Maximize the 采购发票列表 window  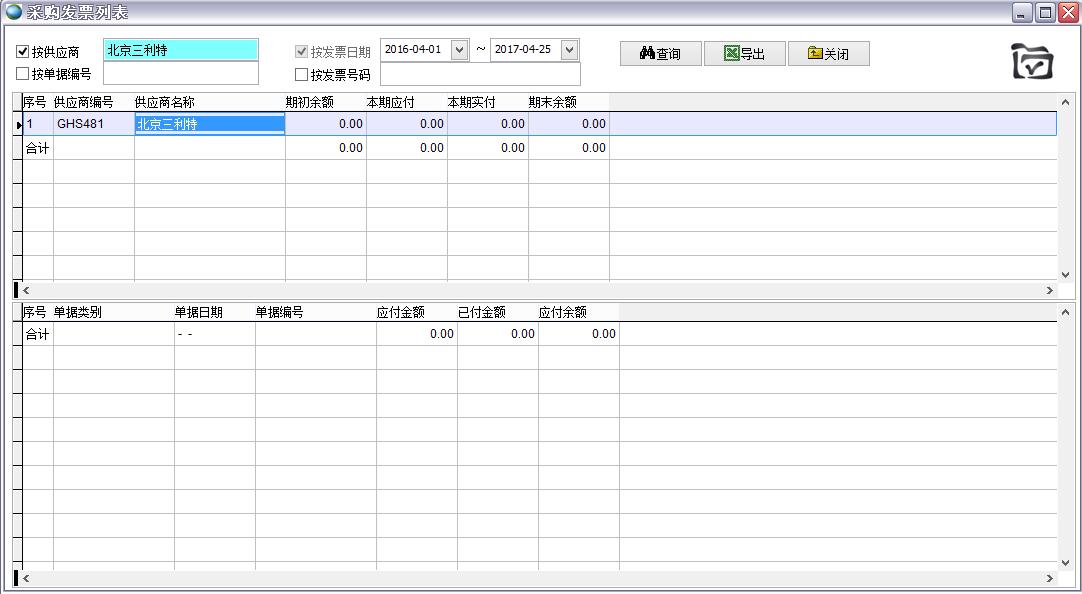[x=1045, y=12]
